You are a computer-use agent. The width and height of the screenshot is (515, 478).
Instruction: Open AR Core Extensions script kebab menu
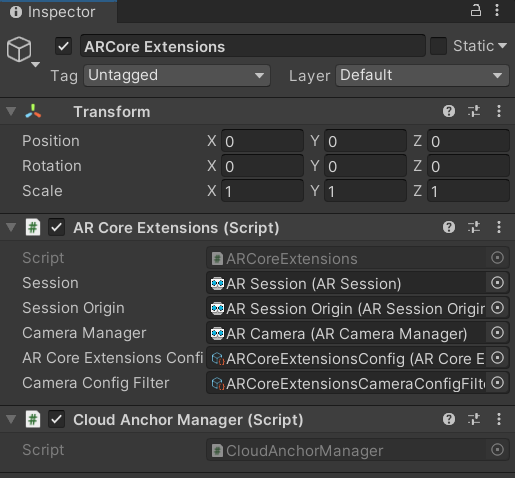point(499,227)
